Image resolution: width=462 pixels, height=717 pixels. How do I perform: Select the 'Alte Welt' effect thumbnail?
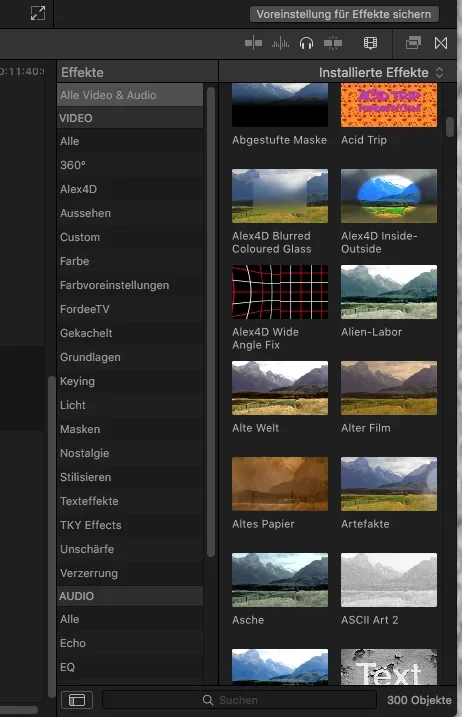pos(280,388)
